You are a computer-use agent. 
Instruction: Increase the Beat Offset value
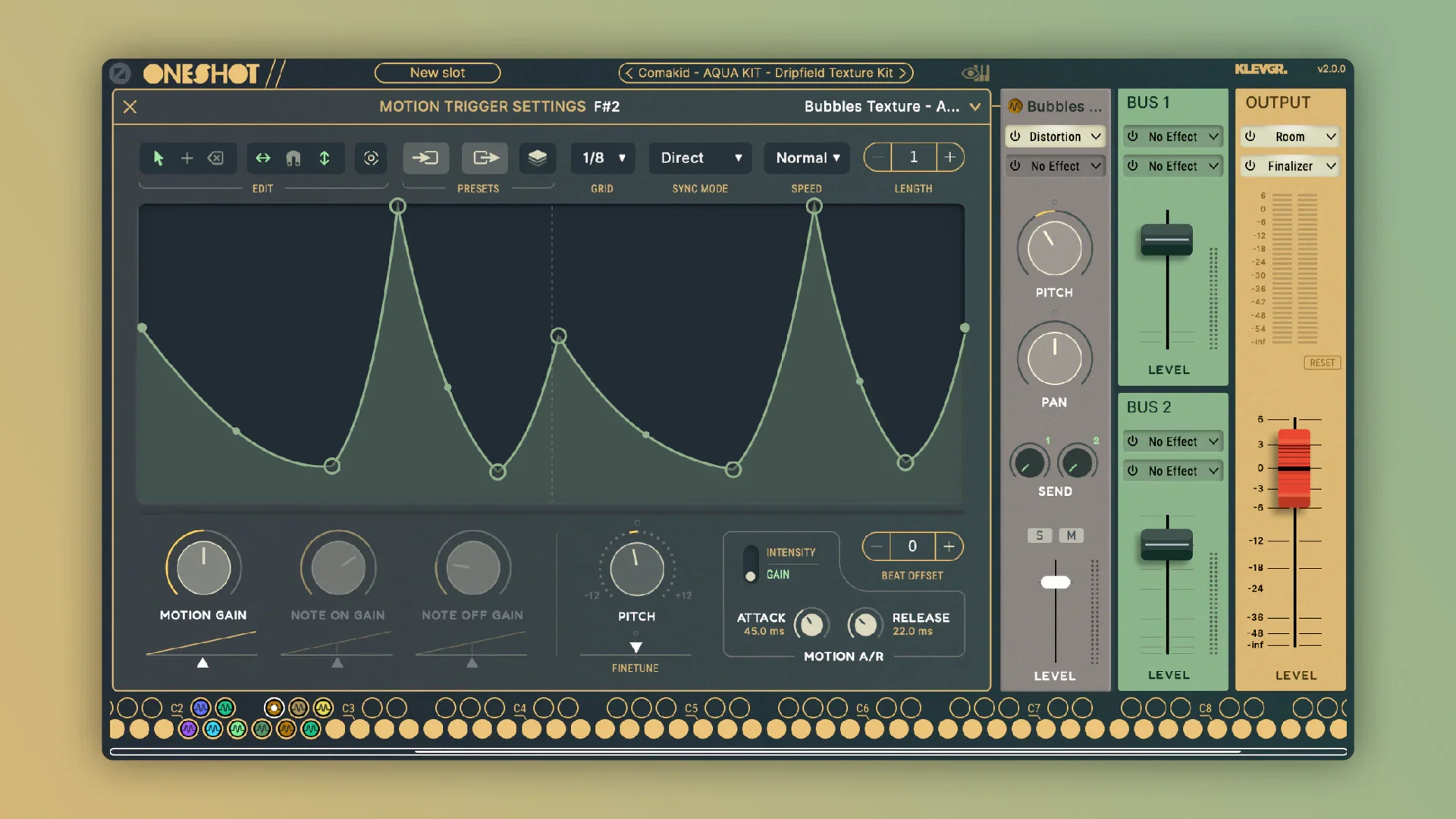pos(949,547)
